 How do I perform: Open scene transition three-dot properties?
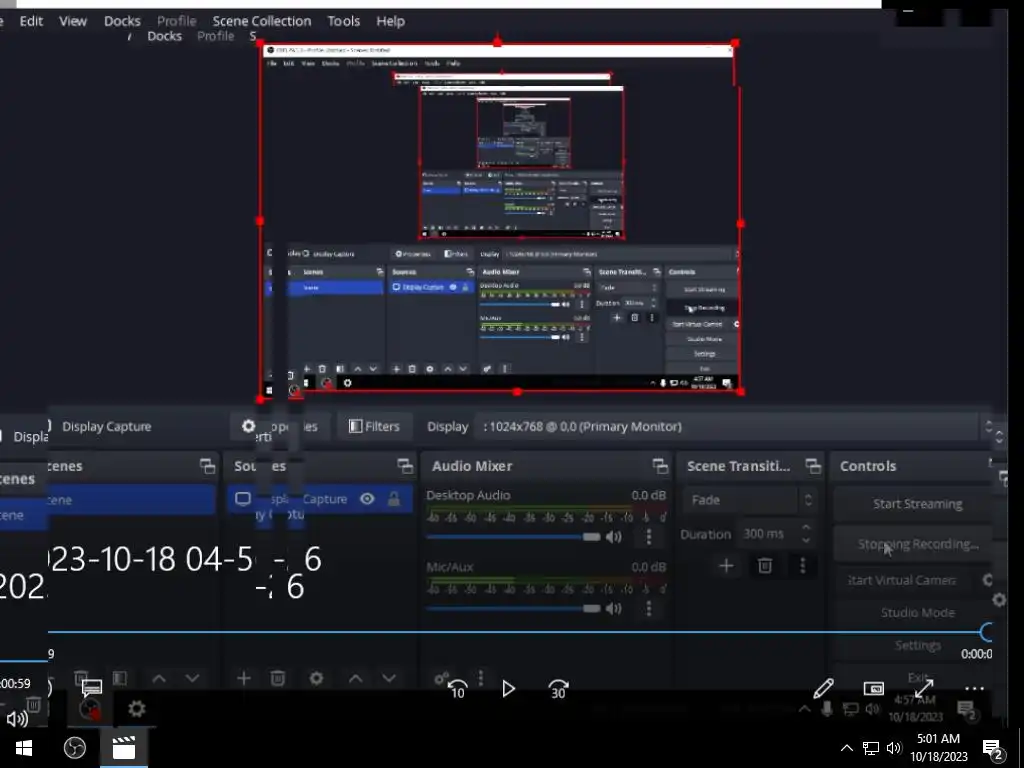point(803,566)
